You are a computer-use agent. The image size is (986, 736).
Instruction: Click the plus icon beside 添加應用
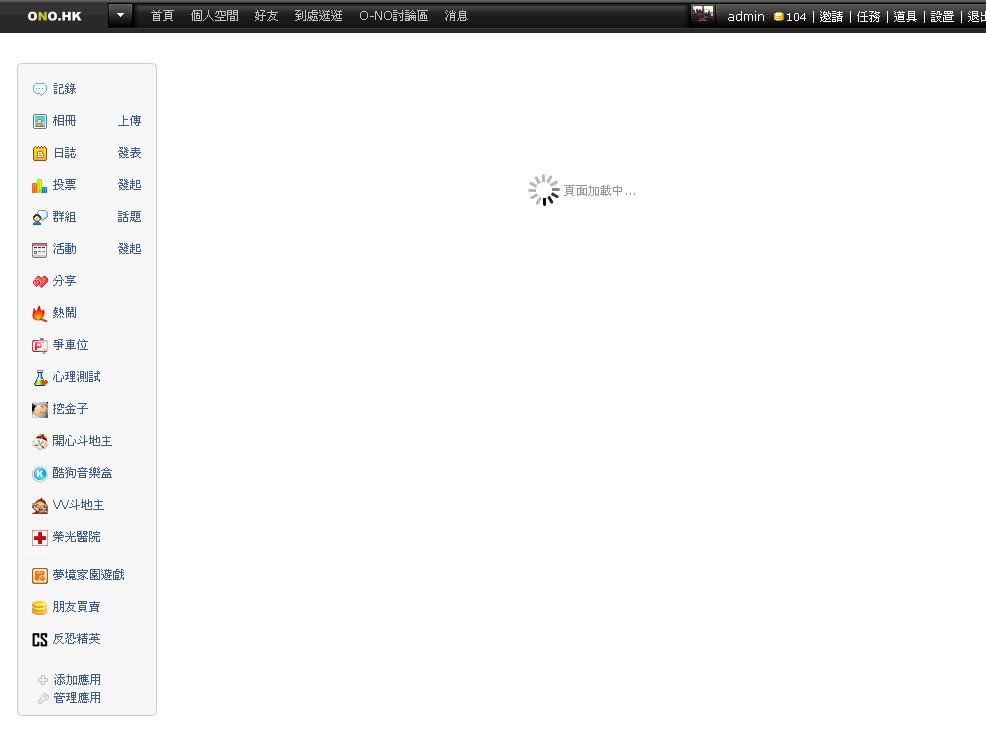(43, 680)
